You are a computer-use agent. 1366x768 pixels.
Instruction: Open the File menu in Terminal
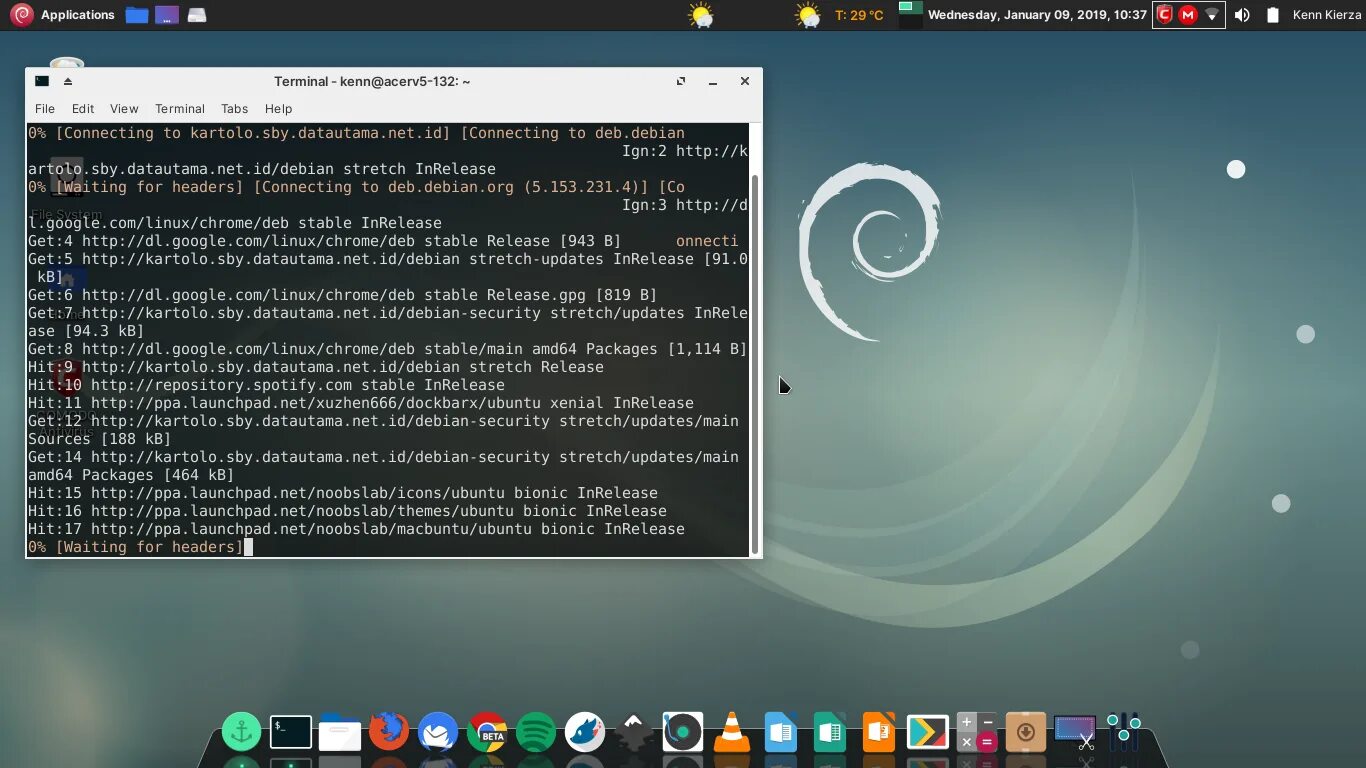pos(45,108)
